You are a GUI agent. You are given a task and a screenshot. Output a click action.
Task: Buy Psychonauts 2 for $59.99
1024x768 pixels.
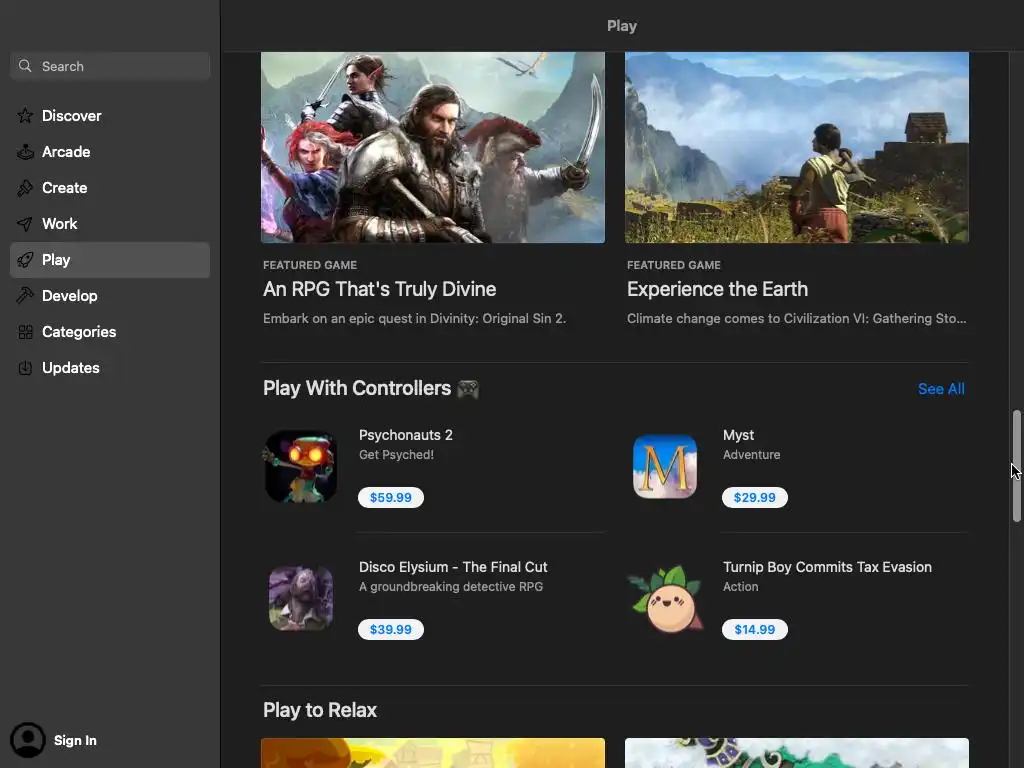[391, 498]
